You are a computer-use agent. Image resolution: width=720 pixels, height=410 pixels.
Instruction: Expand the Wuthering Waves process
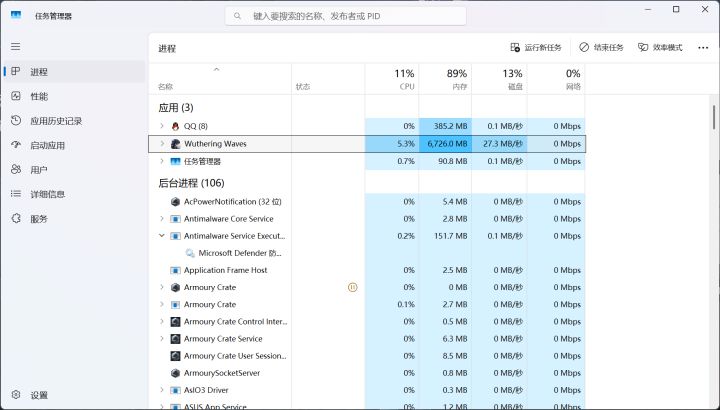click(x=162, y=144)
